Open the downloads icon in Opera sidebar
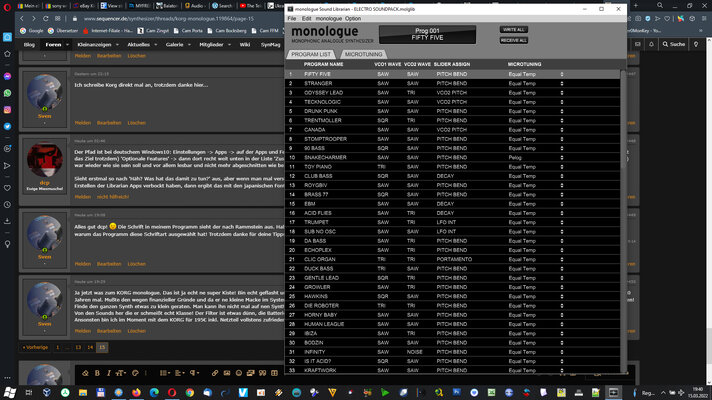Screen dimensions: 712x400 point(7,221)
